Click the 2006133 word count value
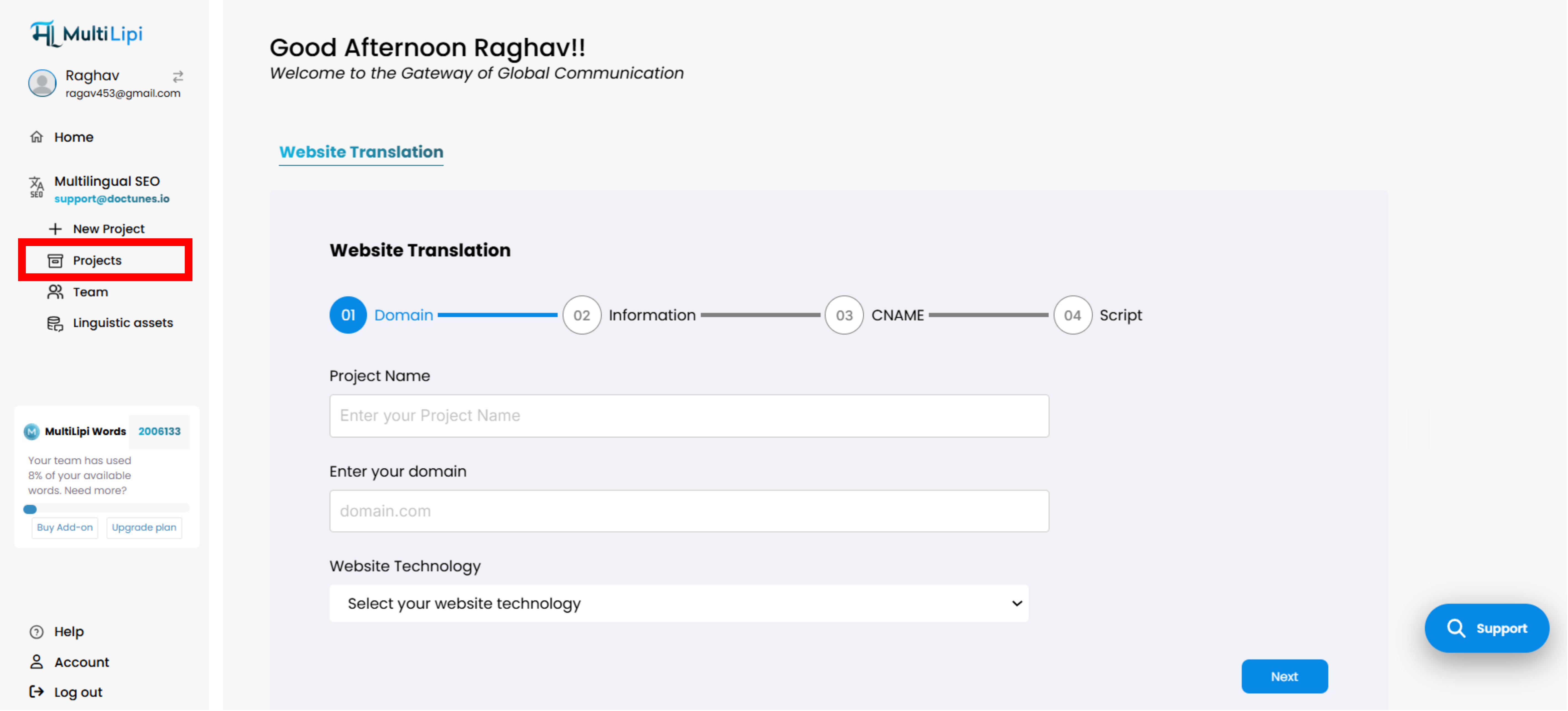Image resolution: width=1568 pixels, height=711 pixels. 160,432
